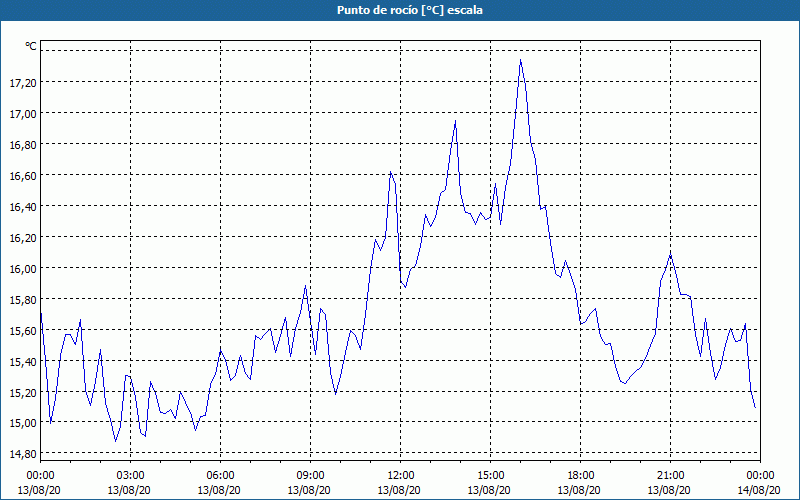Click the 14/08/20 date label

(x=759, y=490)
